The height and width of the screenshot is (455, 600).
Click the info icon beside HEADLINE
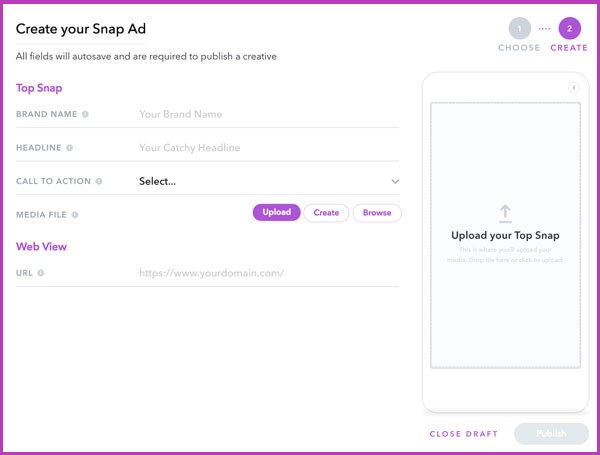[70, 148]
